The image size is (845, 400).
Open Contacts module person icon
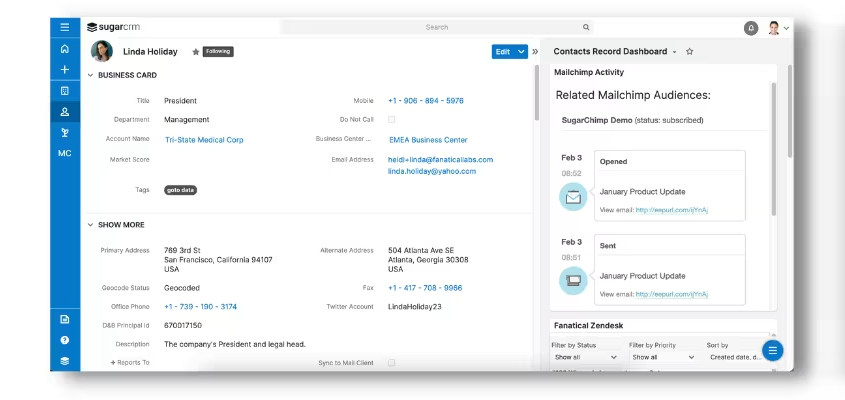pos(65,112)
